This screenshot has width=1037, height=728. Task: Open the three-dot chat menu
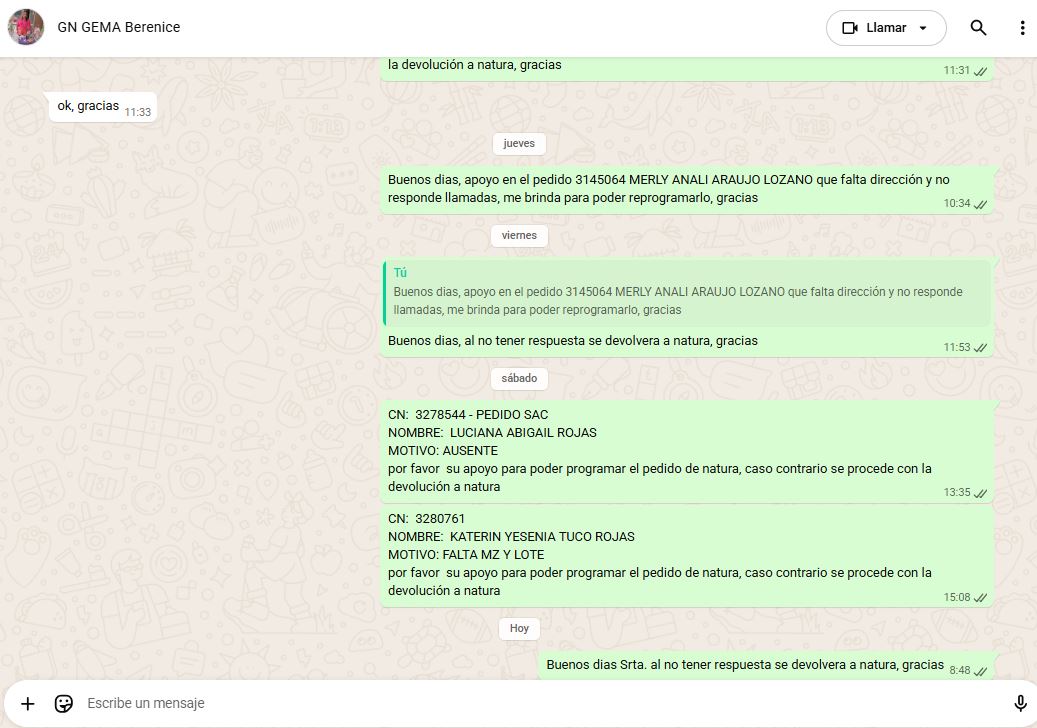1021,28
